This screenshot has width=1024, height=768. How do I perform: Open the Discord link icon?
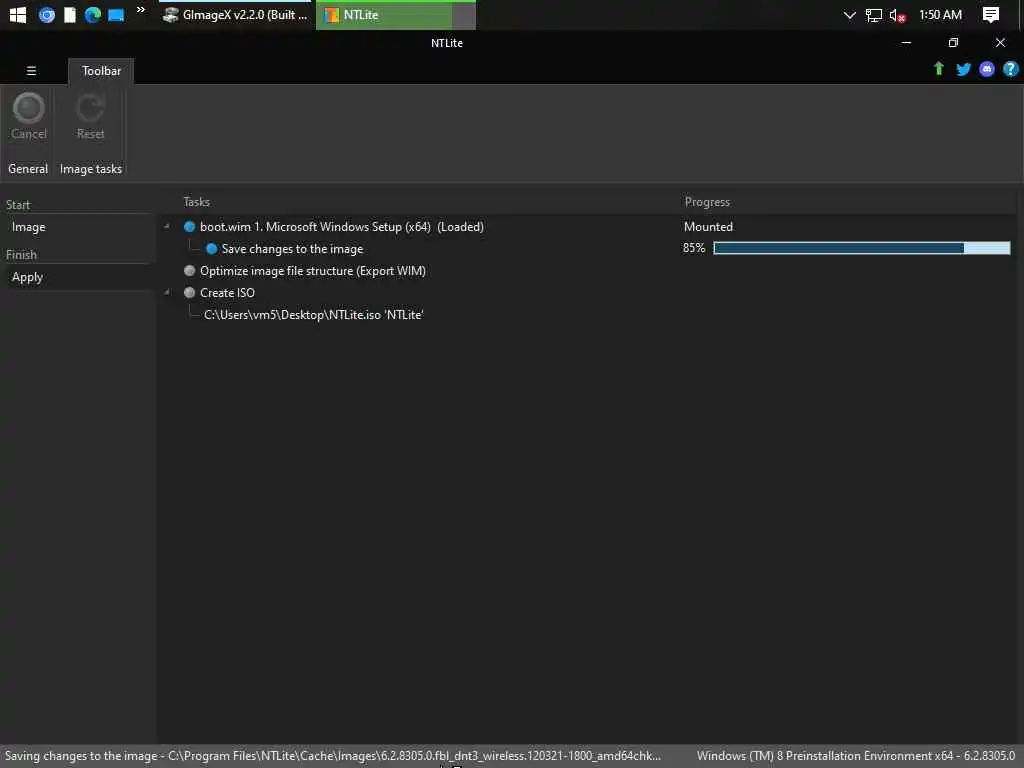(987, 69)
